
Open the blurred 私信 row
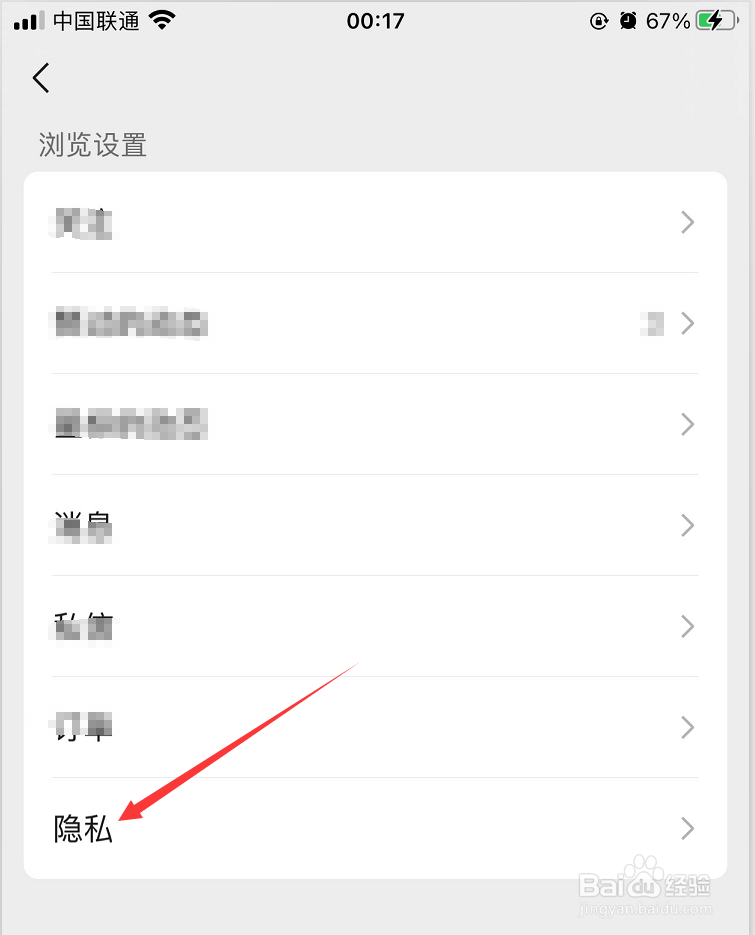point(375,626)
